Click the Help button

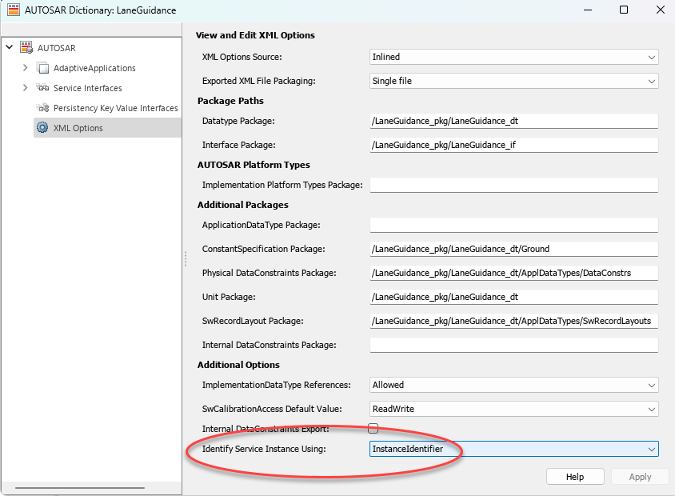point(575,477)
